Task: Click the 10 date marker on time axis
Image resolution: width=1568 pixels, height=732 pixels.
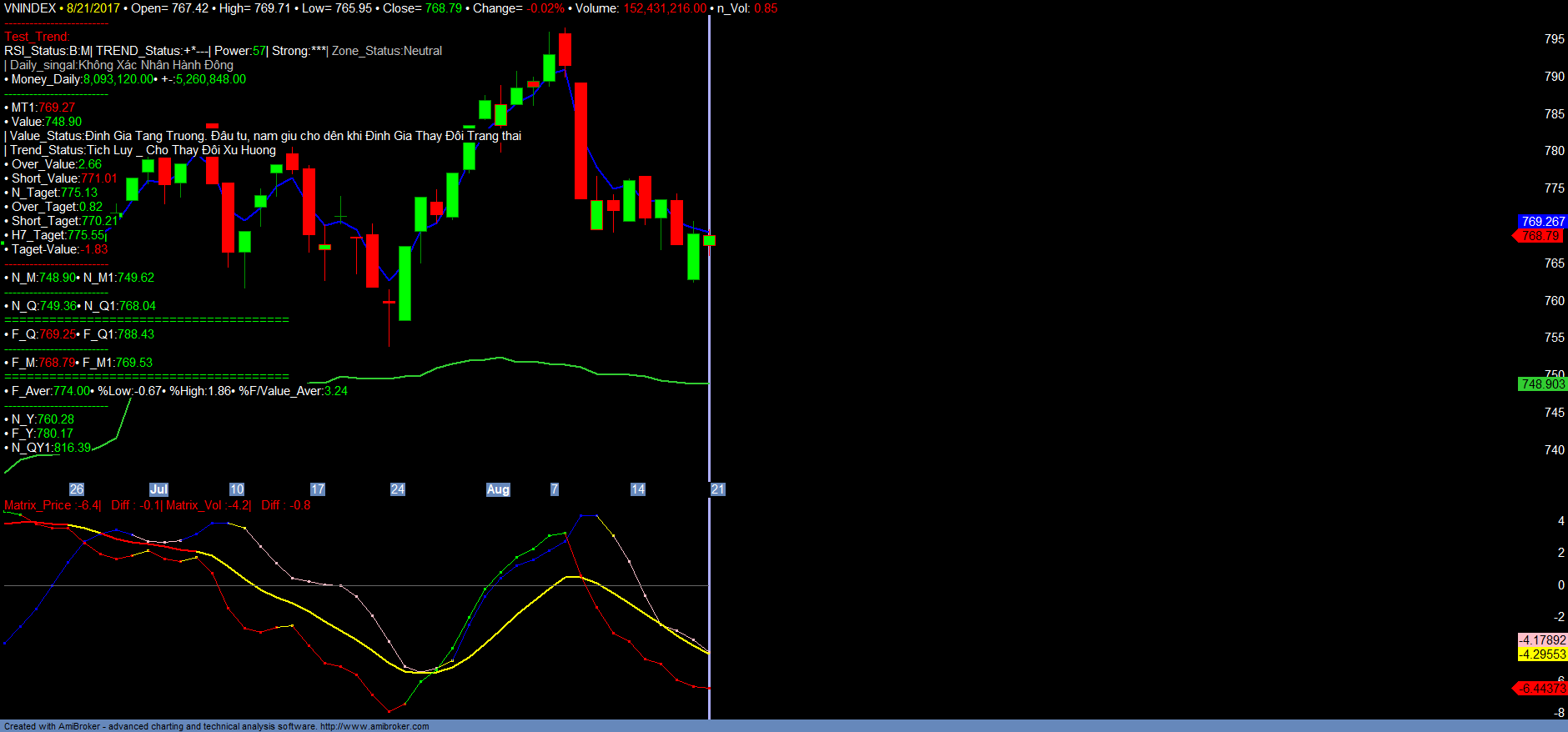Action: tap(237, 489)
